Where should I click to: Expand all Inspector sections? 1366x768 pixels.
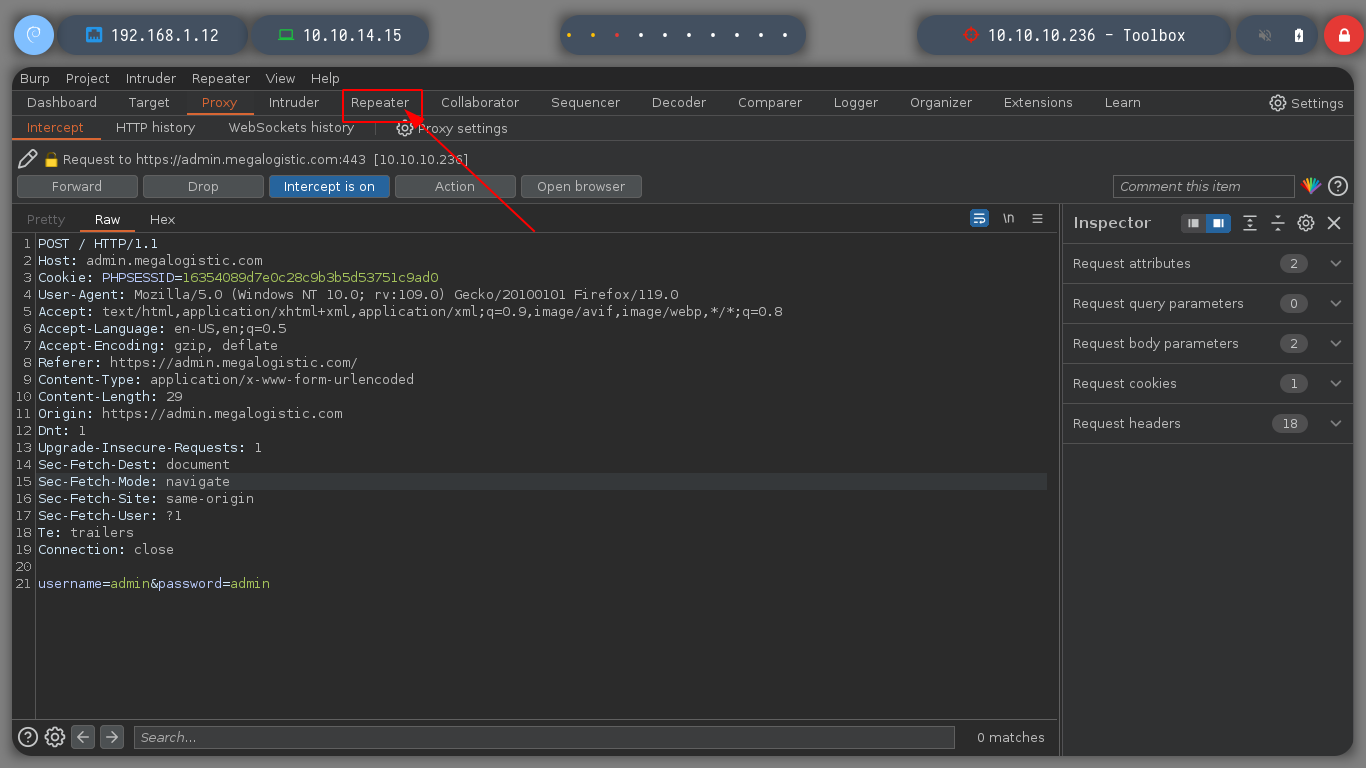click(x=1250, y=223)
